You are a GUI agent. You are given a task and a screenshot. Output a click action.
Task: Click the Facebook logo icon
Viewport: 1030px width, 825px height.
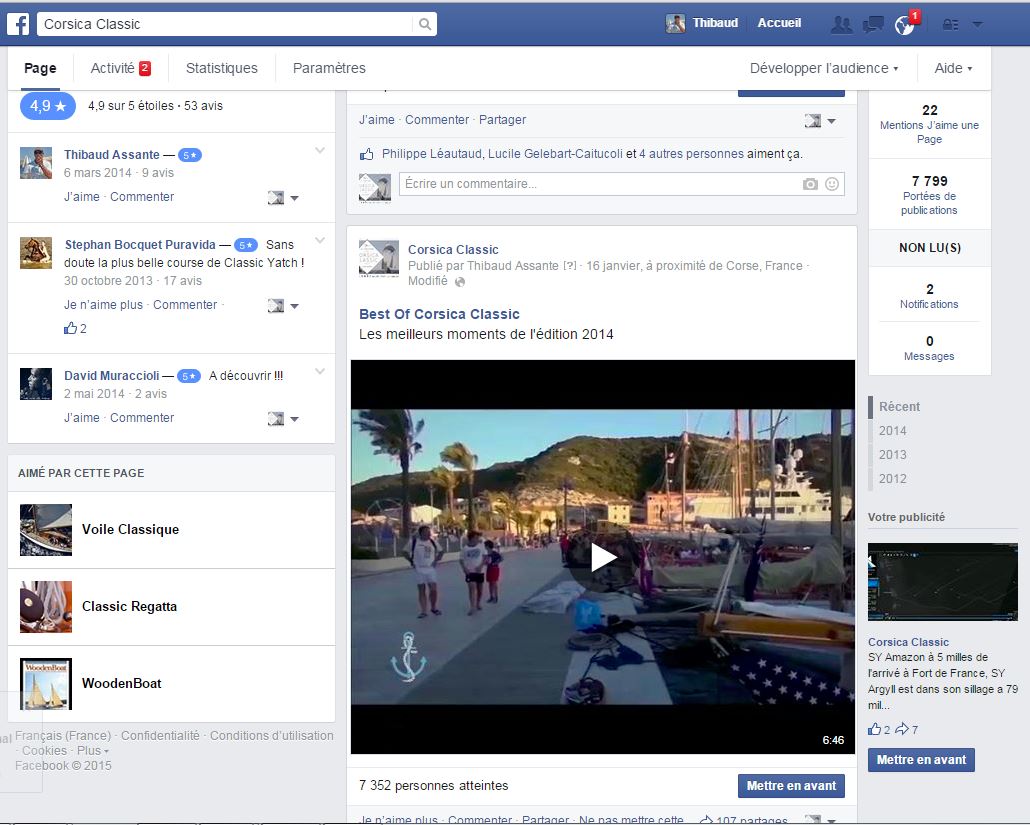pos(18,24)
